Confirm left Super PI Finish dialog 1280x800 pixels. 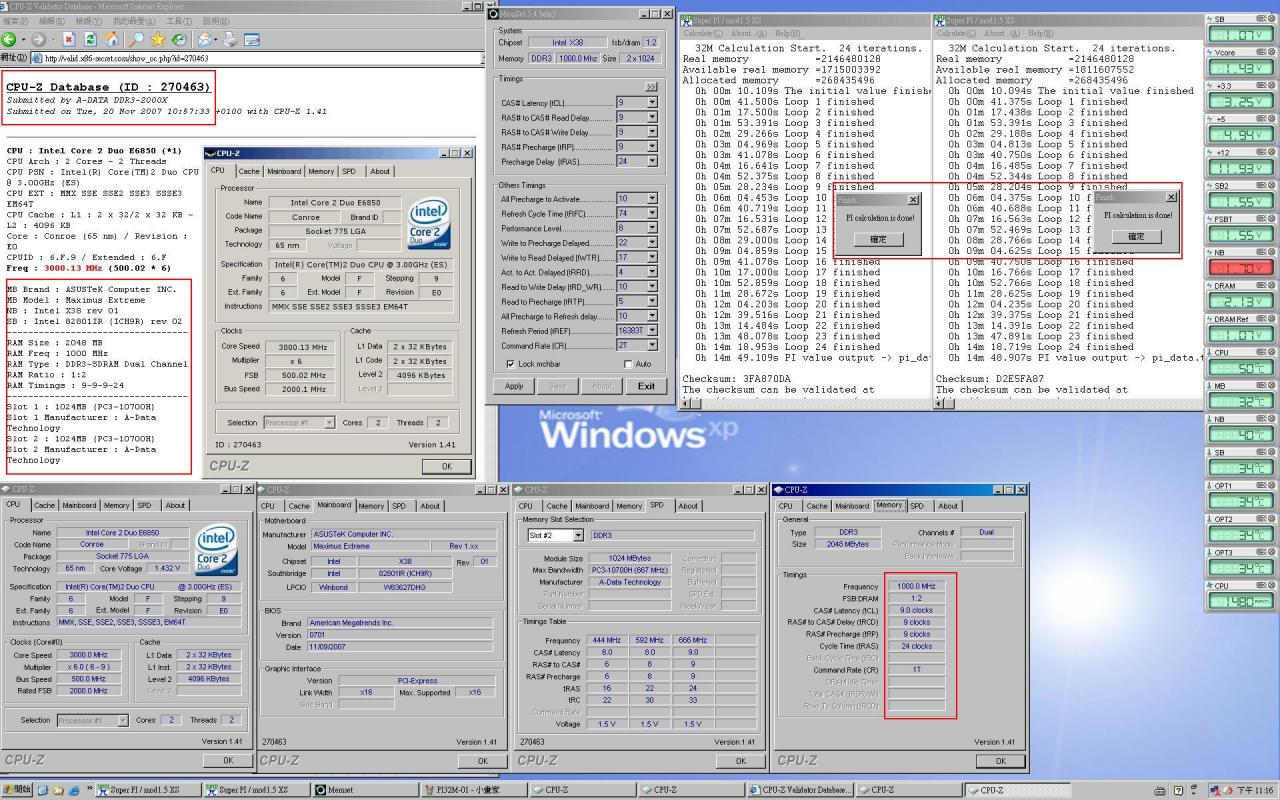point(879,239)
